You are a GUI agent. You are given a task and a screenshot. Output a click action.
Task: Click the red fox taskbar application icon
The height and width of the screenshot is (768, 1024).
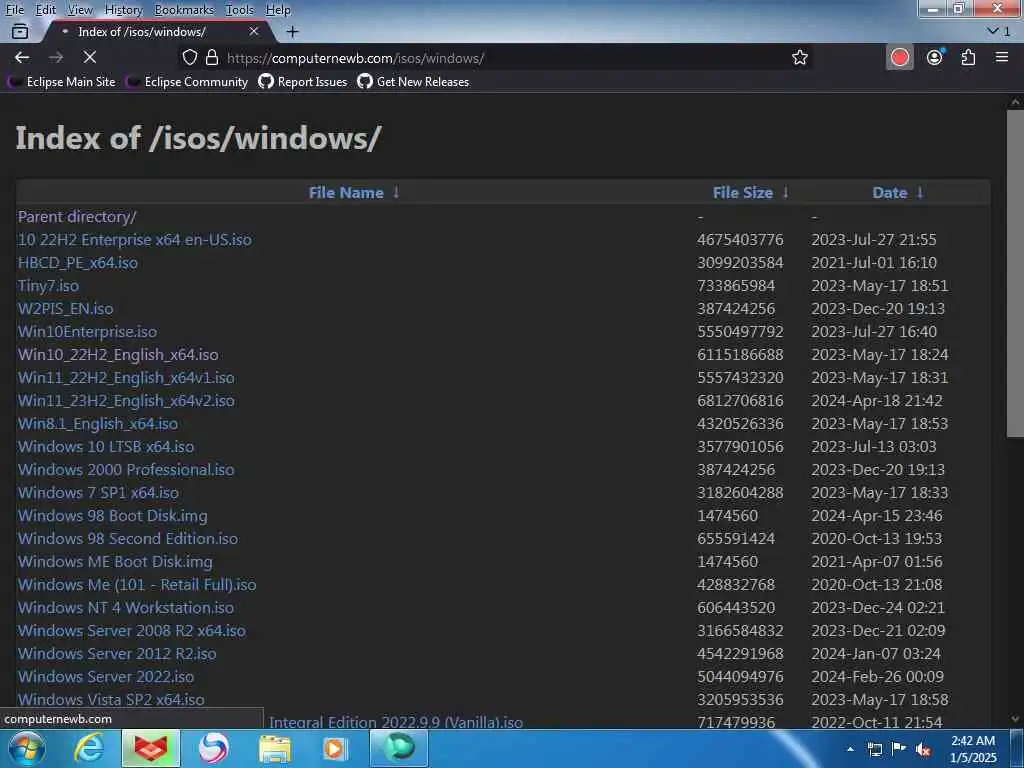coord(150,749)
